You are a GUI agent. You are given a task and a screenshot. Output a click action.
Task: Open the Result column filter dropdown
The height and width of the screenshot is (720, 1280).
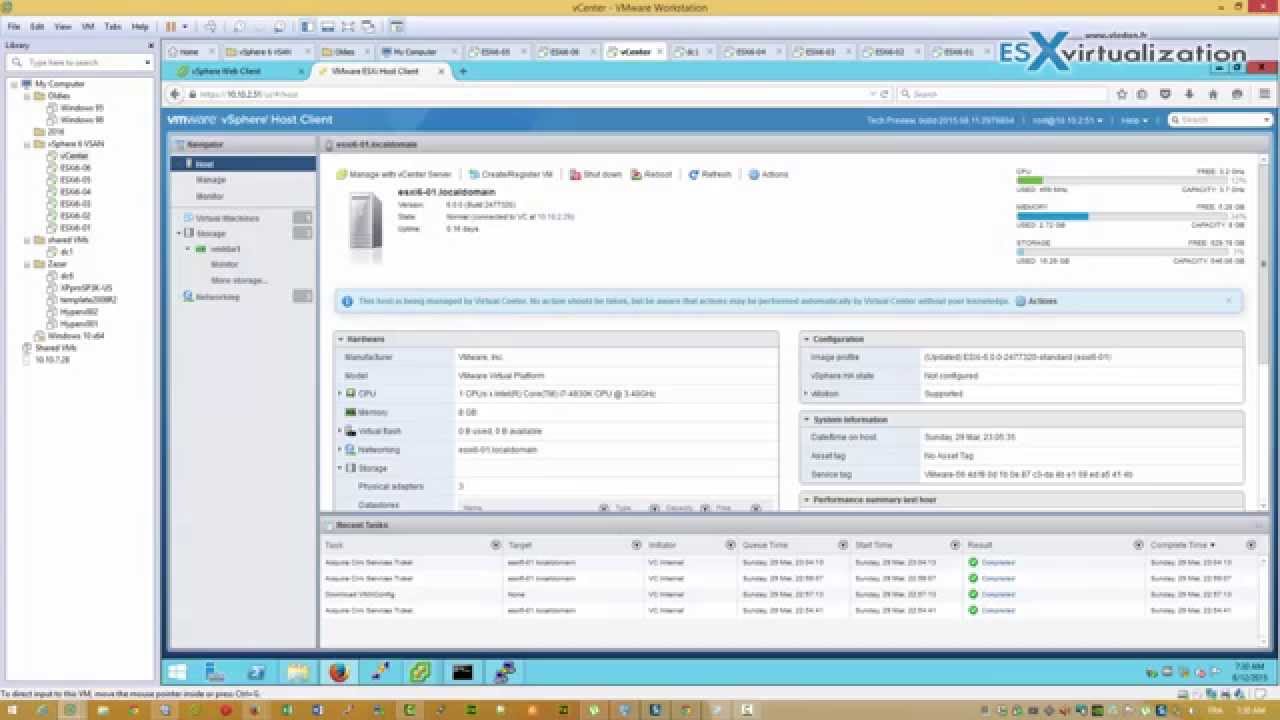coord(1138,545)
